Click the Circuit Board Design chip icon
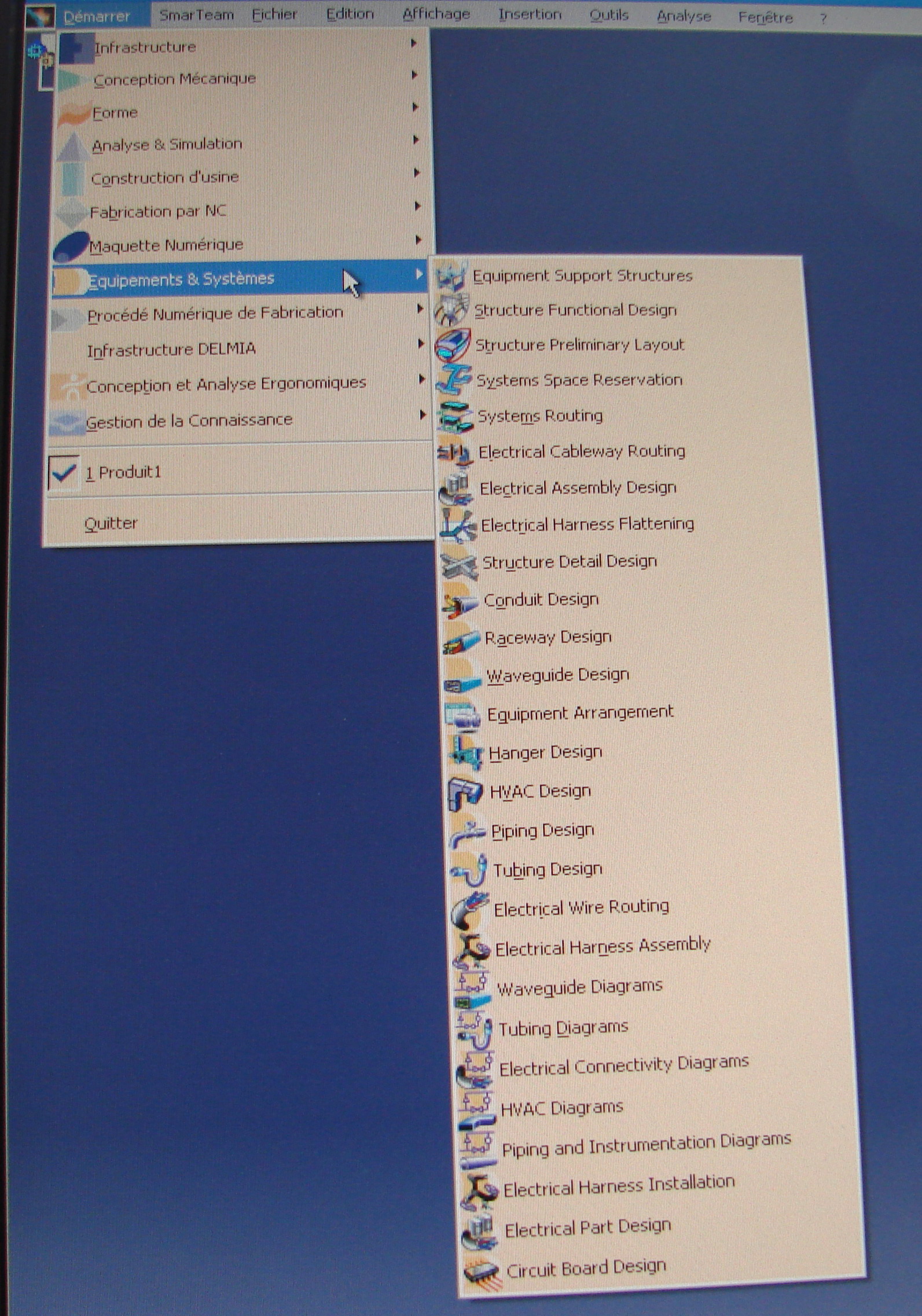 480,1271
